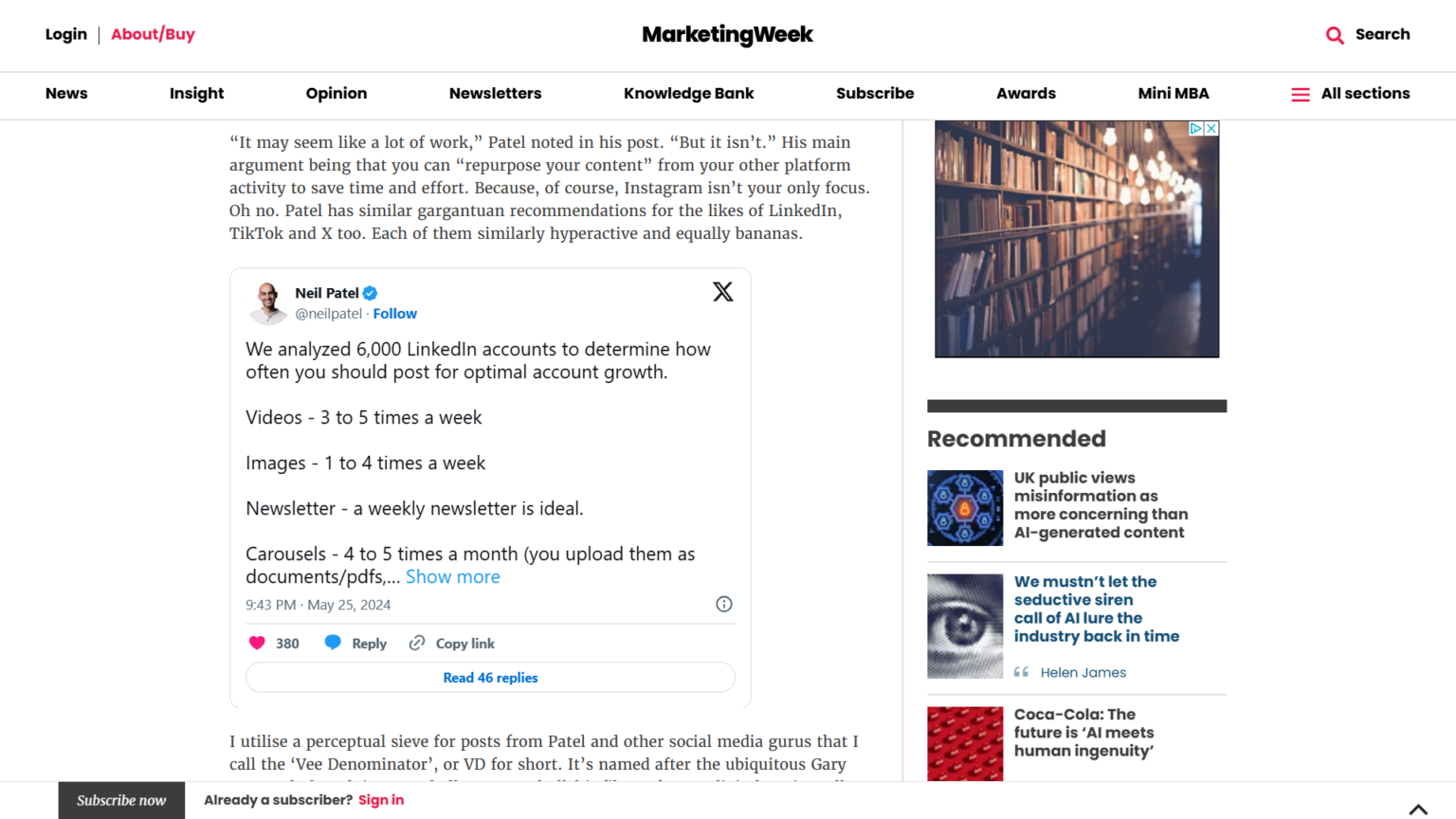Open the All sections hamburger menu
The width and height of the screenshot is (1456, 819).
click(1300, 94)
